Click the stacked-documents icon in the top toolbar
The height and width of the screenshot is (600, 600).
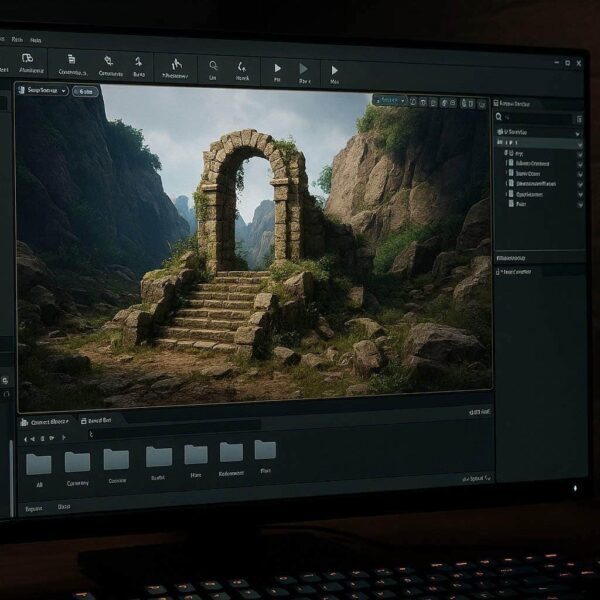pos(72,59)
